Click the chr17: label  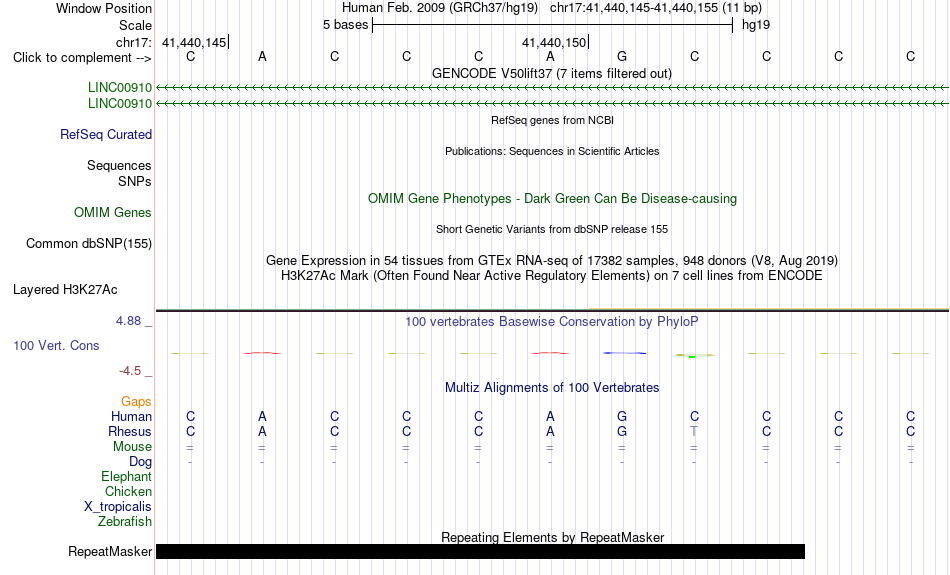pos(134,42)
